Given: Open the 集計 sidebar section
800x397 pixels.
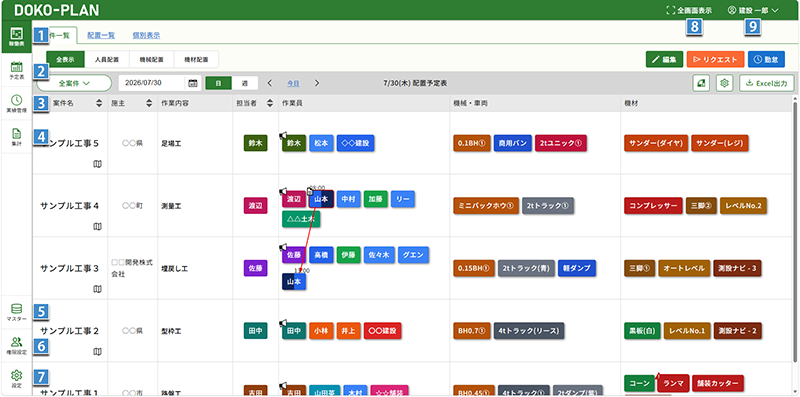Looking at the screenshot, I should pyautogui.click(x=16, y=137).
